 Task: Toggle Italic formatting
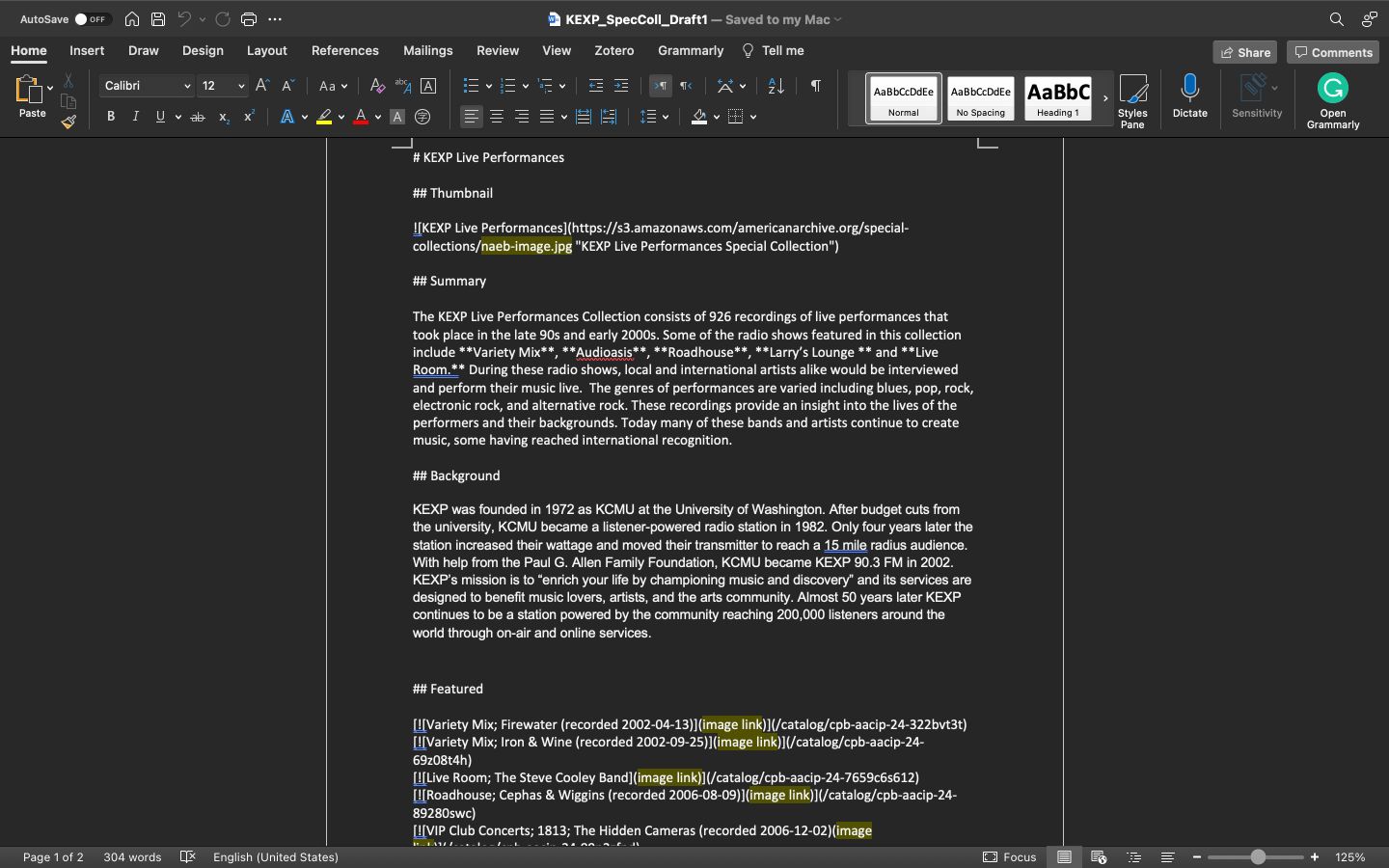135,117
